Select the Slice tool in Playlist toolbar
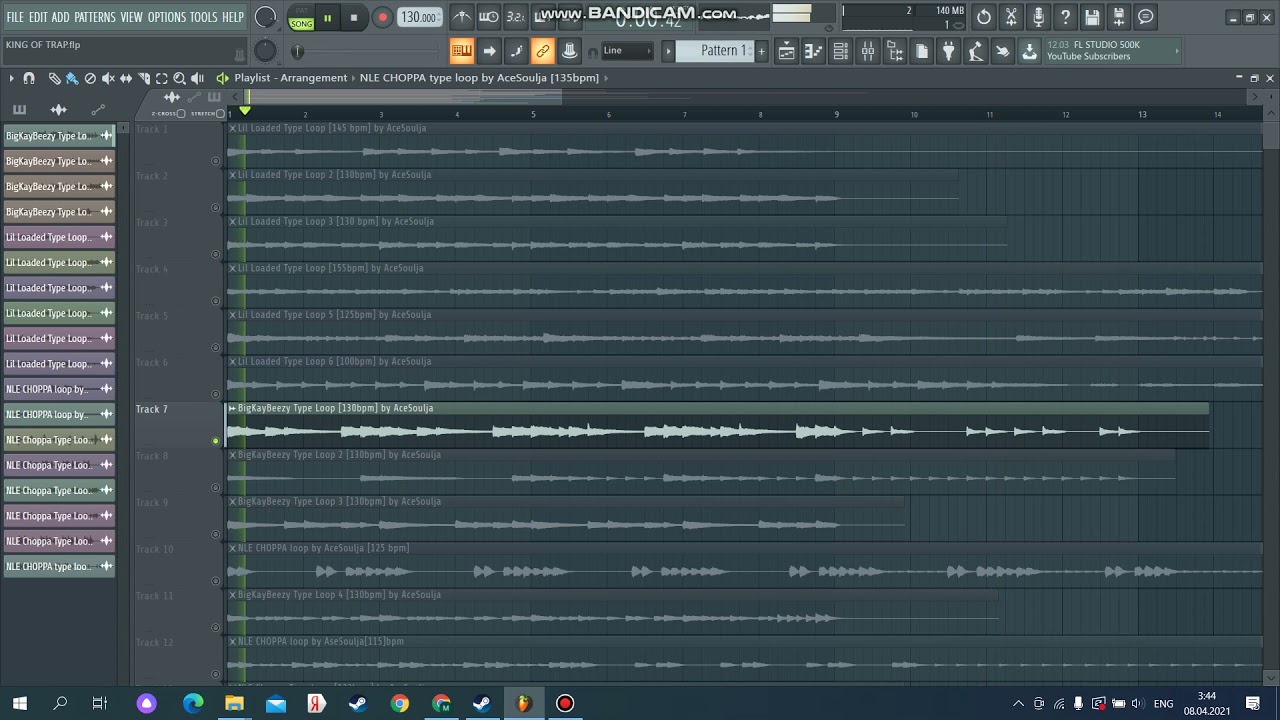The width and height of the screenshot is (1280, 720). (144, 78)
